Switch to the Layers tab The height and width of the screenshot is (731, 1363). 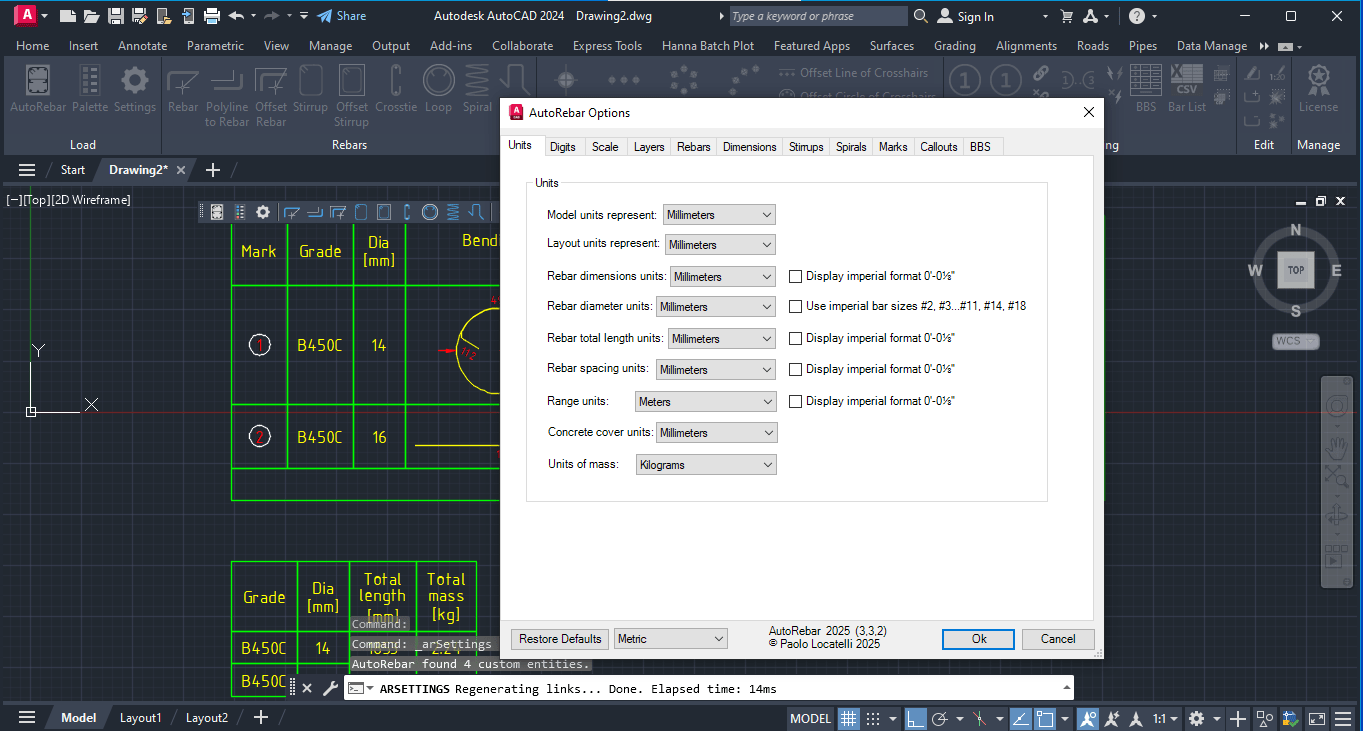[649, 147]
